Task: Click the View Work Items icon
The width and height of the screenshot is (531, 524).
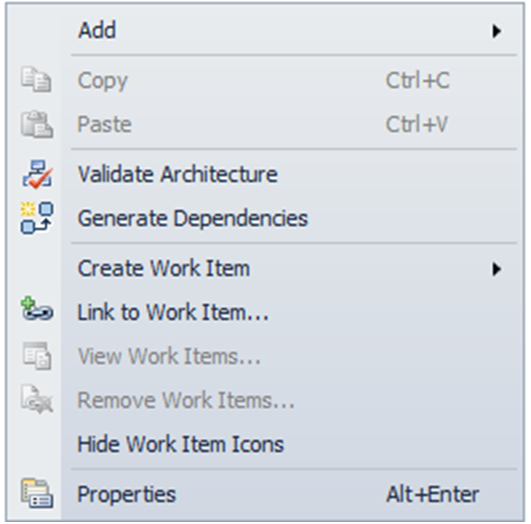Action: (x=37, y=356)
